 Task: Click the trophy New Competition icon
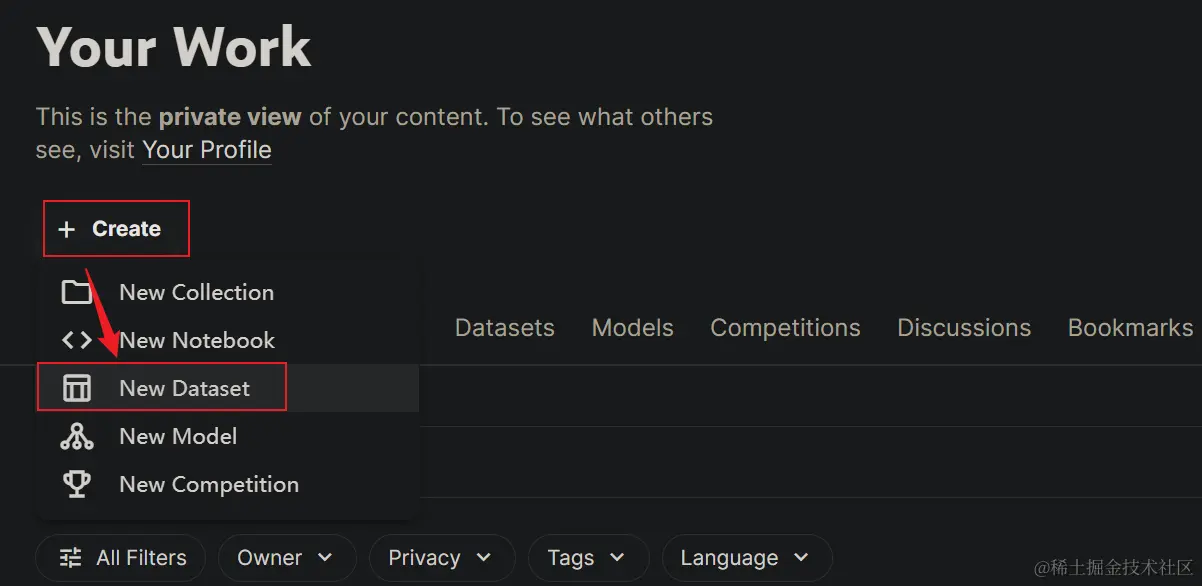pyautogui.click(x=77, y=484)
